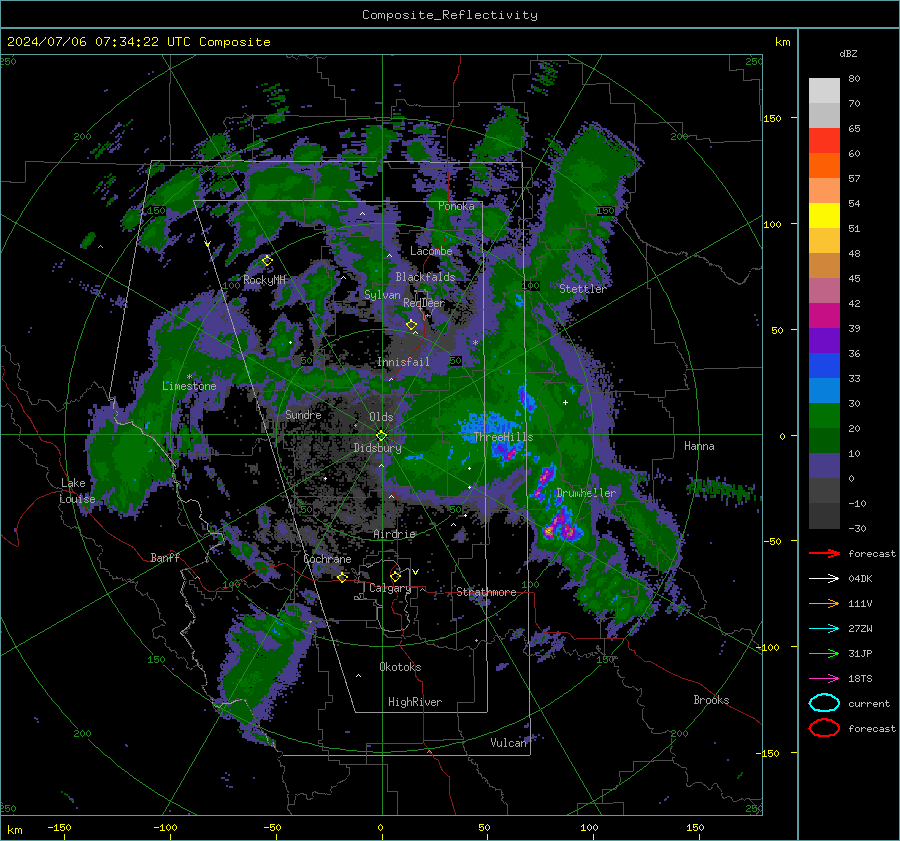Click the 'Olds' map label
900x841 pixels.
pos(381,417)
